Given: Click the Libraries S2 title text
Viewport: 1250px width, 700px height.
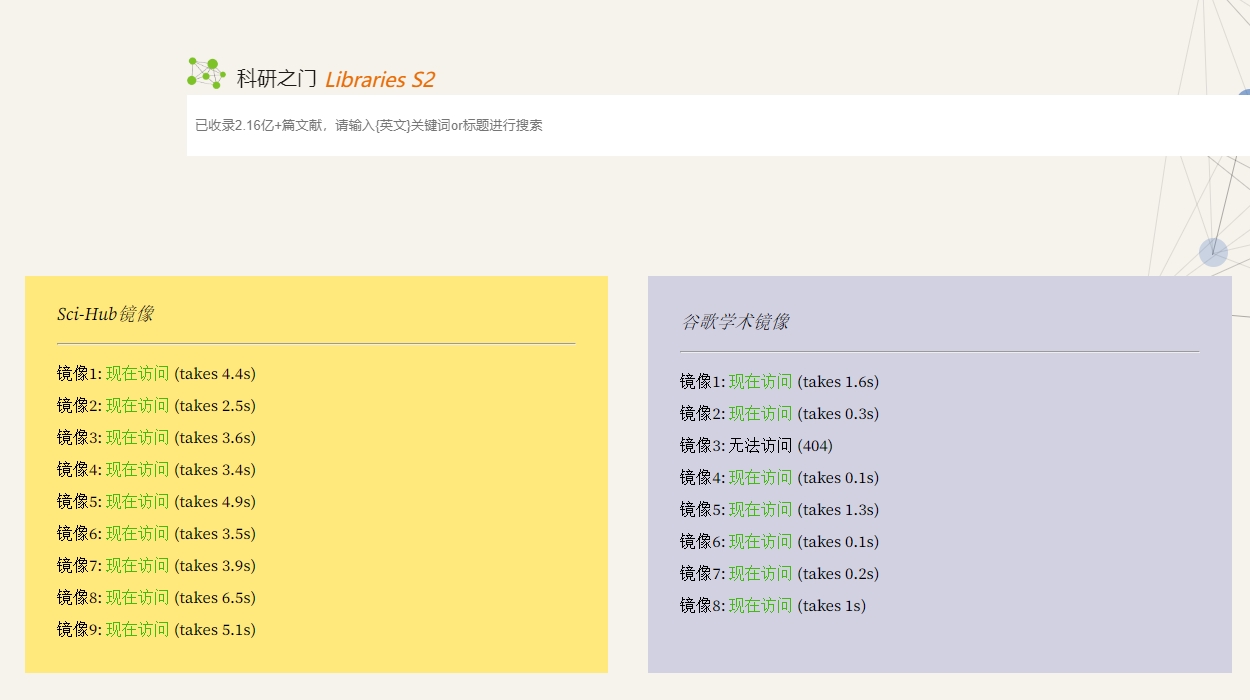Looking at the screenshot, I should coord(379,80).
